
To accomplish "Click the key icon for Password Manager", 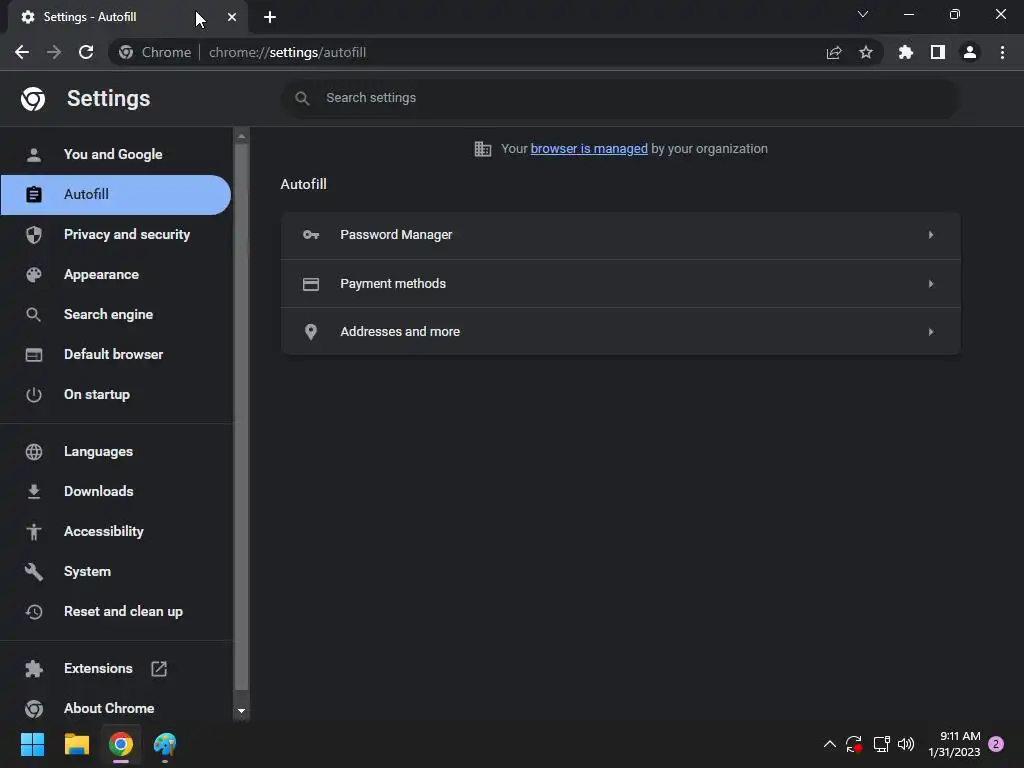I will (311, 234).
